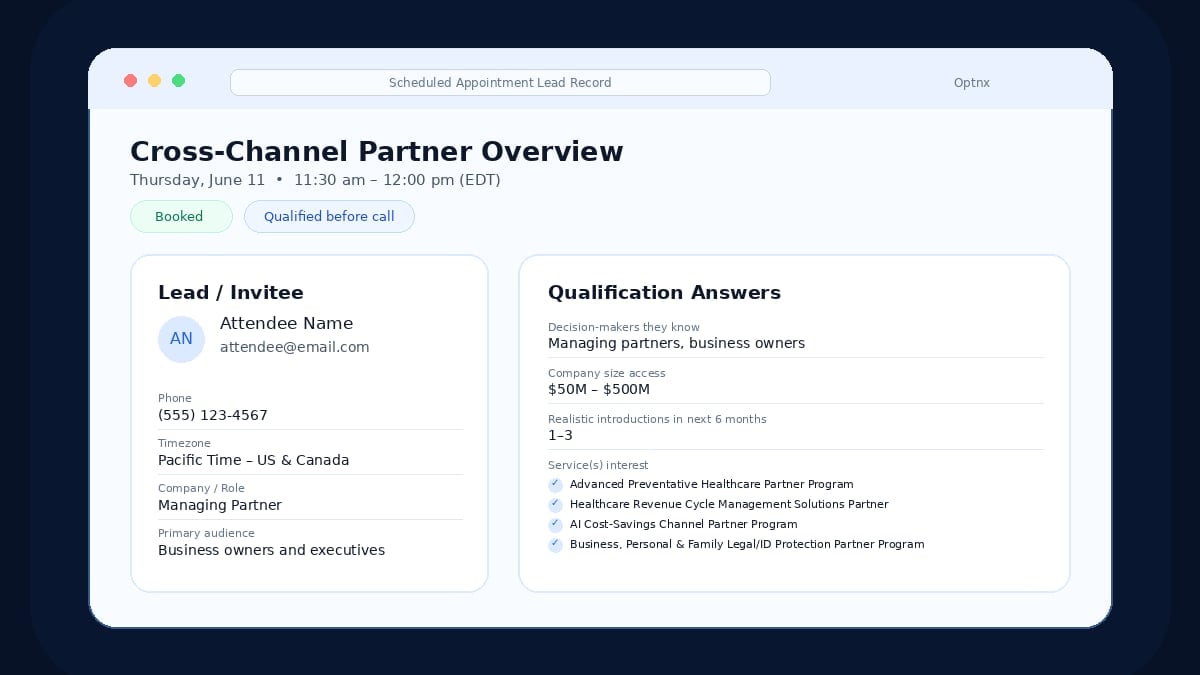
Task: Toggle the Healthcare Revenue Cycle Management check
Action: 555,505
